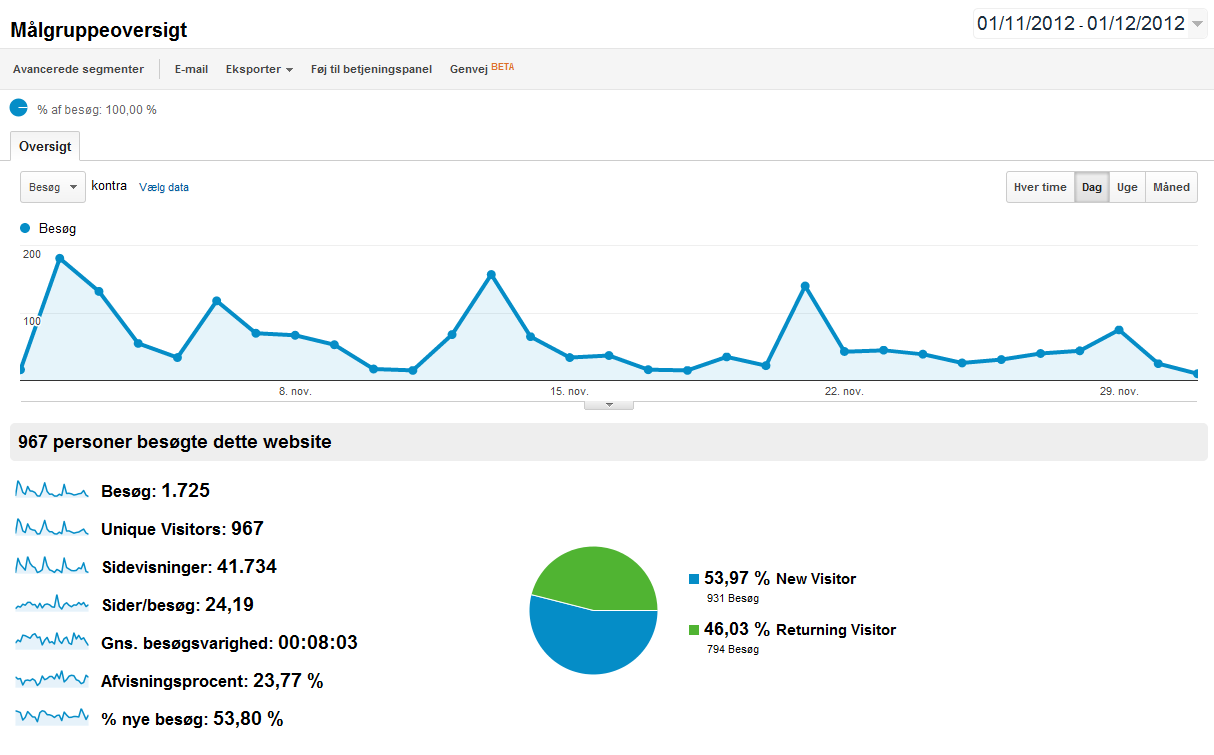Image resolution: width=1214 pixels, height=755 pixels.
Task: Click the Afvisningsprocent sparkline icon
Action: coord(52,680)
